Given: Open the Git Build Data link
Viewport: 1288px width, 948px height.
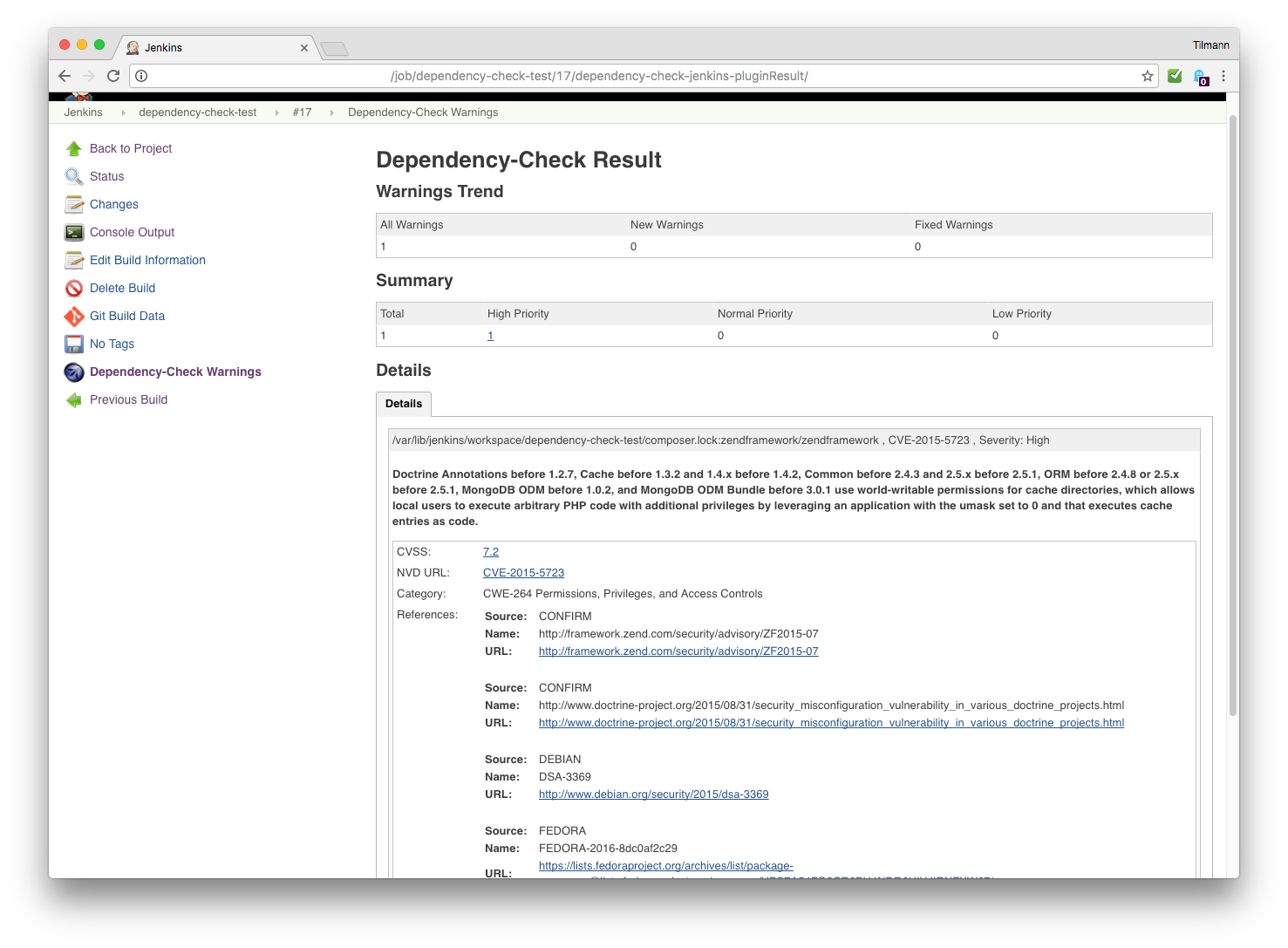Looking at the screenshot, I should pyautogui.click(x=127, y=316).
